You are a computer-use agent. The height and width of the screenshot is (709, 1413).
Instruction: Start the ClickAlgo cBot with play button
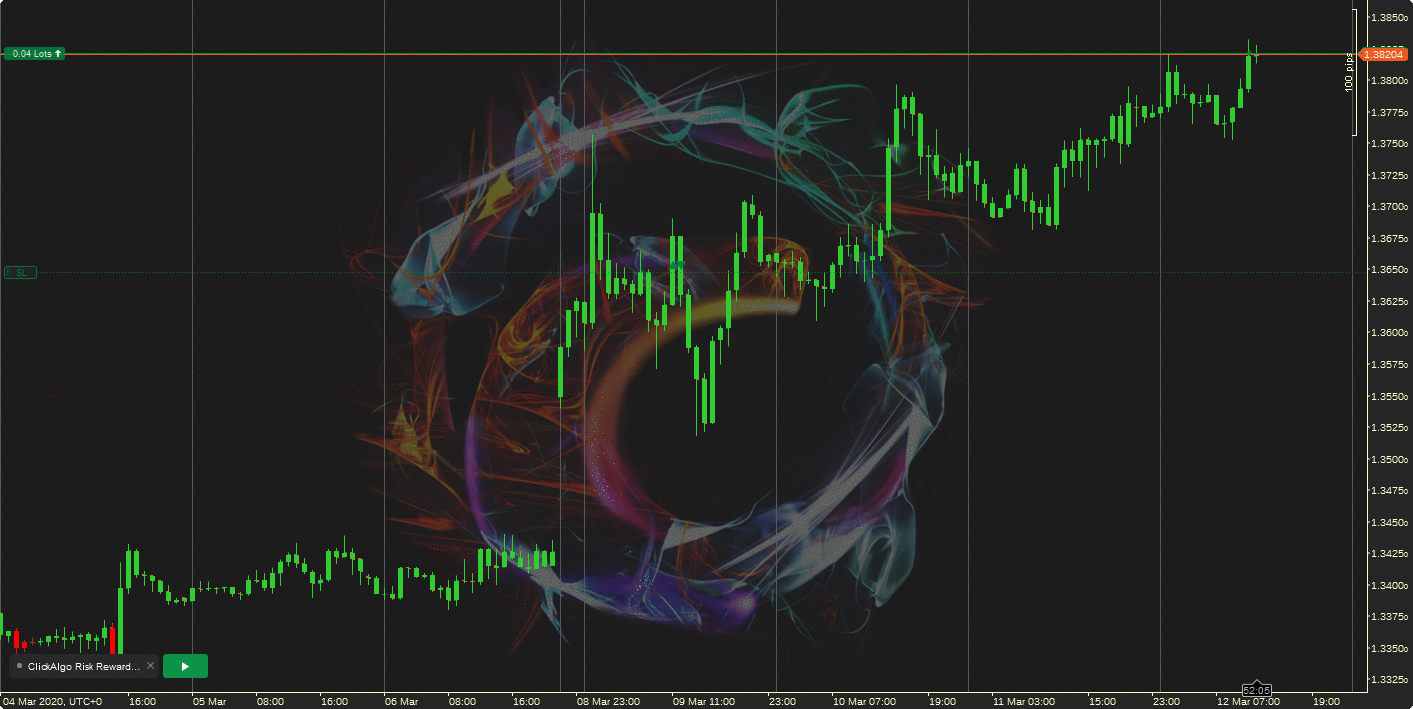click(185, 666)
